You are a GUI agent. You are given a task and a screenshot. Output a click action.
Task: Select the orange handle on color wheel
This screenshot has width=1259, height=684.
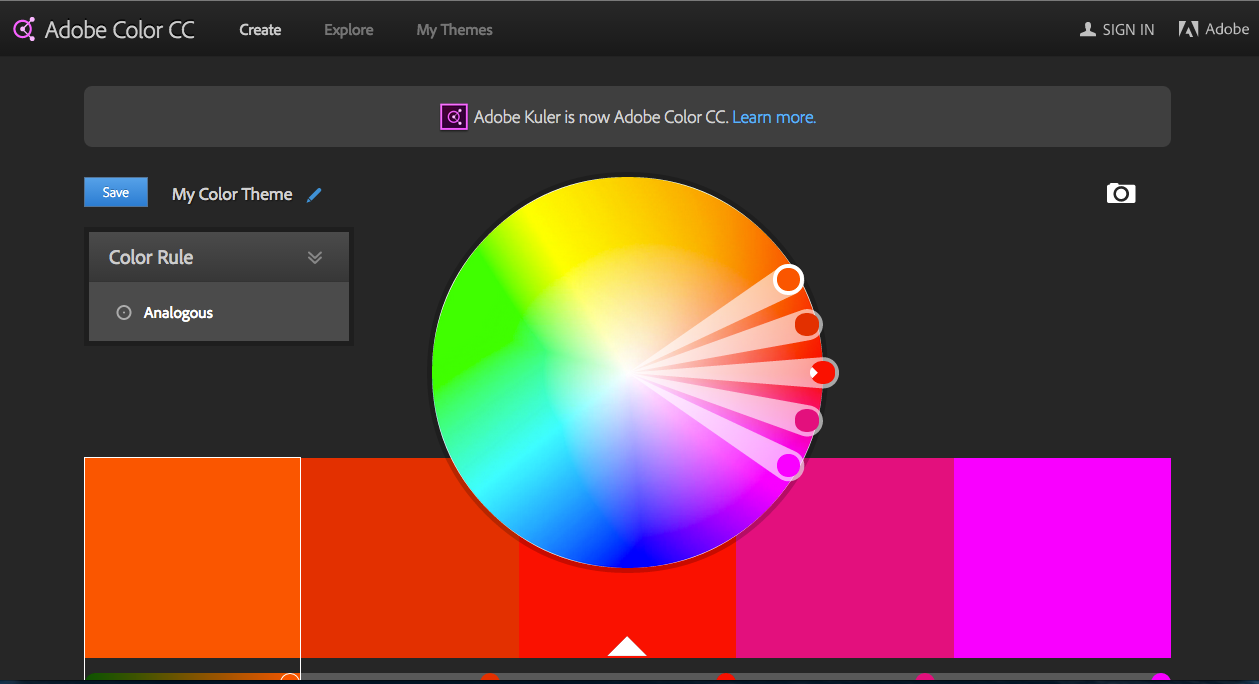(x=789, y=279)
